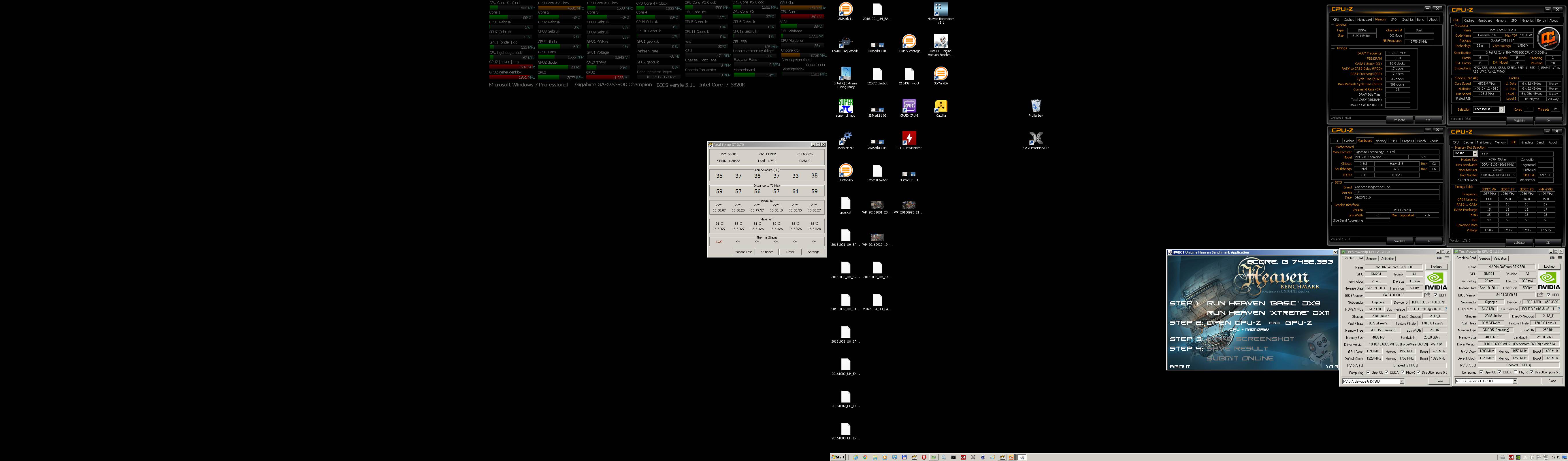Open the GPU selector dropdown in right GPU-Z window
This screenshot has height=461, width=1568.
coord(1514,381)
